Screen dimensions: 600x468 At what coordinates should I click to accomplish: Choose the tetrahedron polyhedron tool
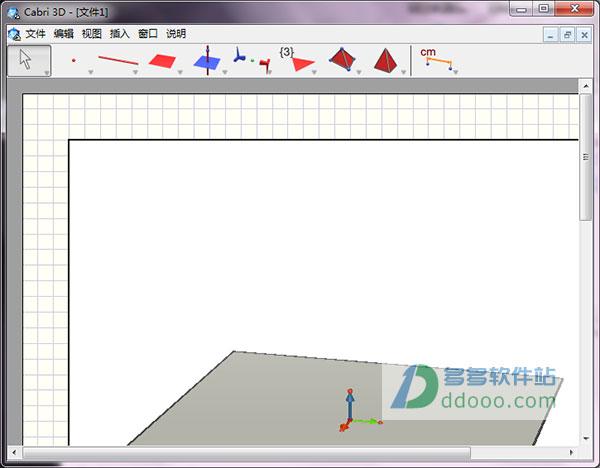[x=341, y=60]
